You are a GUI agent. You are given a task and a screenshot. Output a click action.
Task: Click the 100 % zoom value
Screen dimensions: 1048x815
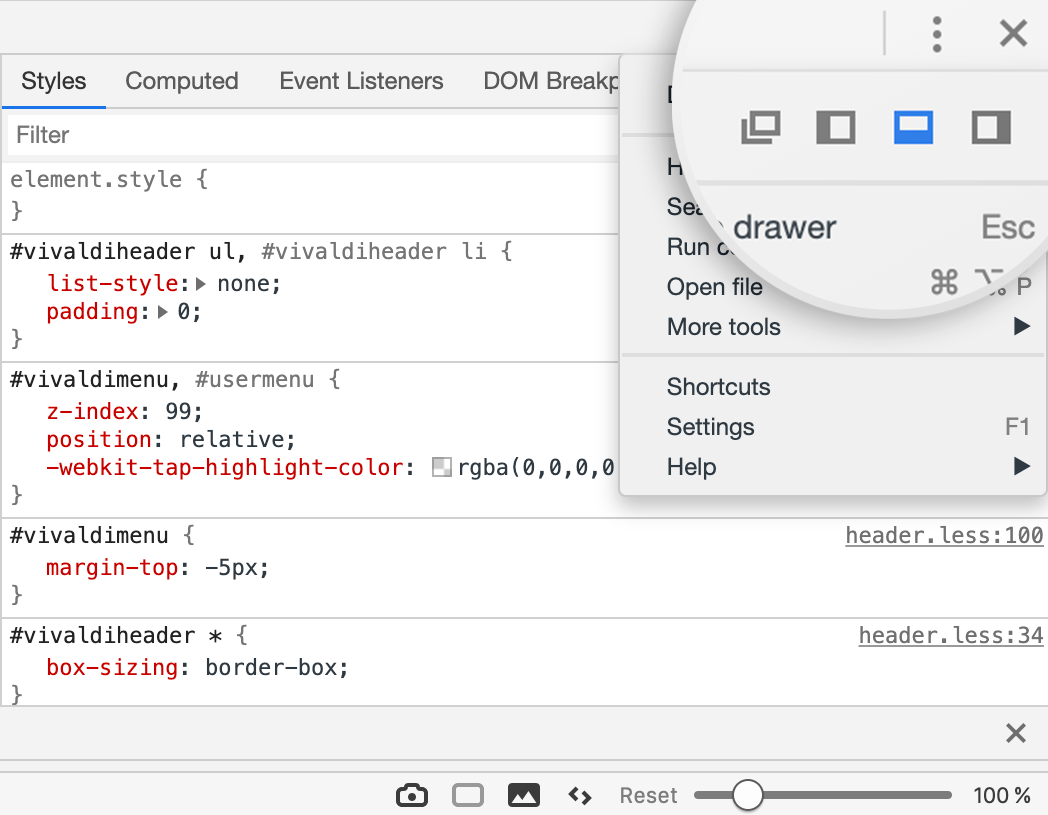point(1001,796)
